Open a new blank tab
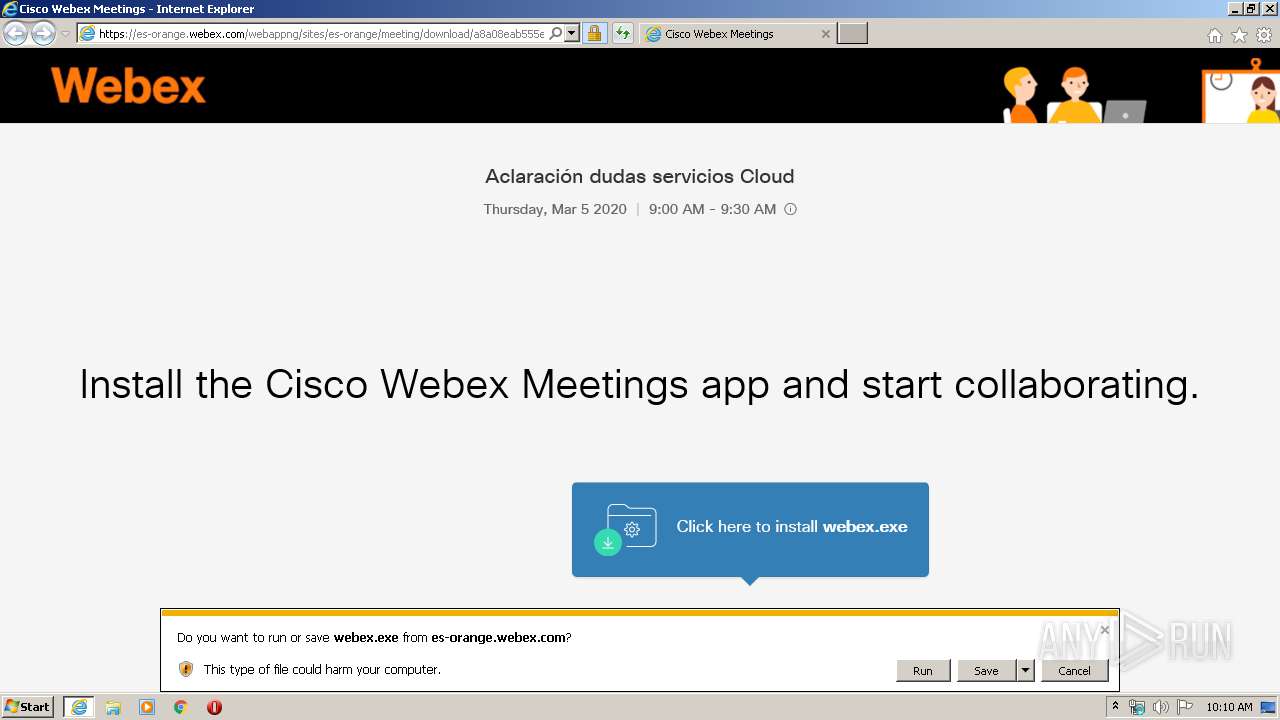The width and height of the screenshot is (1280, 720). (852, 34)
